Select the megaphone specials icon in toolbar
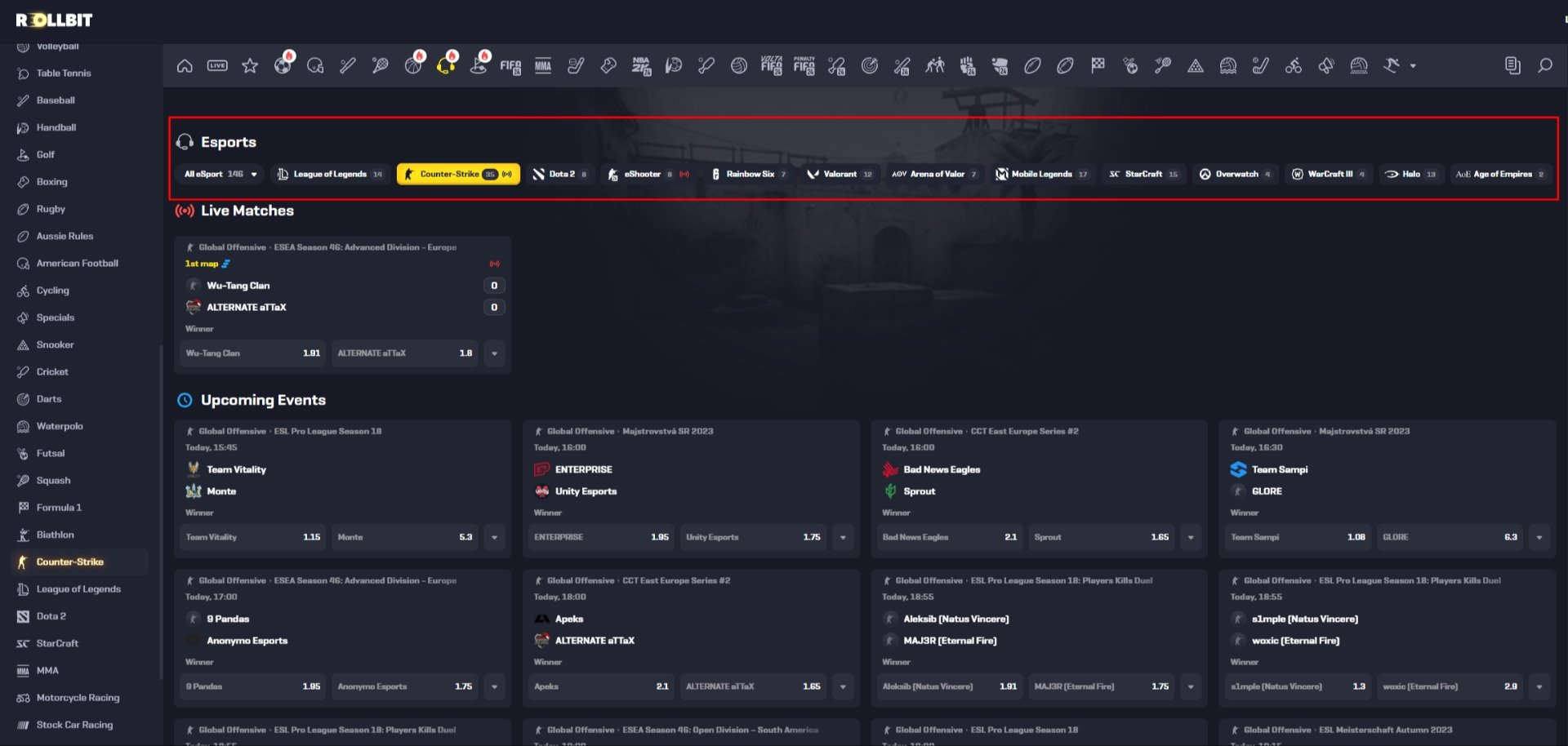Image resolution: width=1568 pixels, height=746 pixels. tap(1326, 65)
